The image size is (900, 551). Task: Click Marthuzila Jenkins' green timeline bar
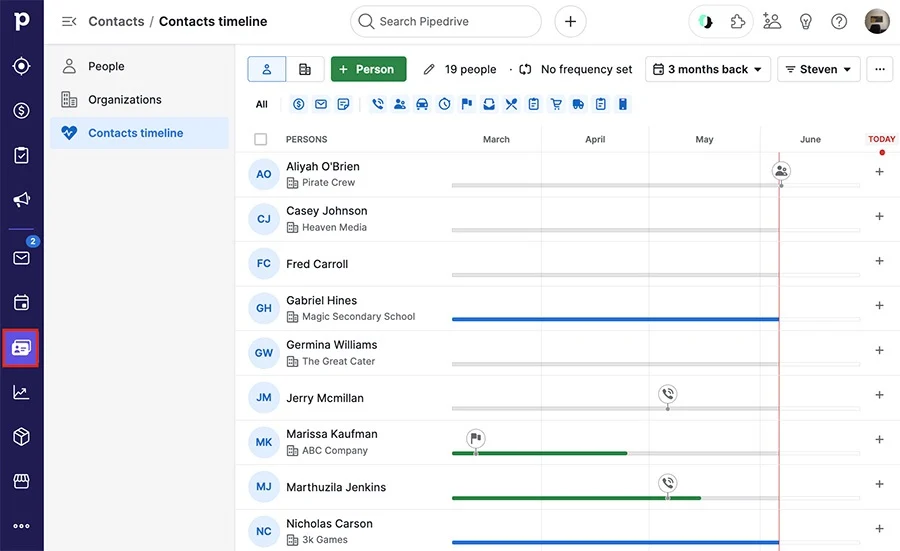(x=576, y=498)
